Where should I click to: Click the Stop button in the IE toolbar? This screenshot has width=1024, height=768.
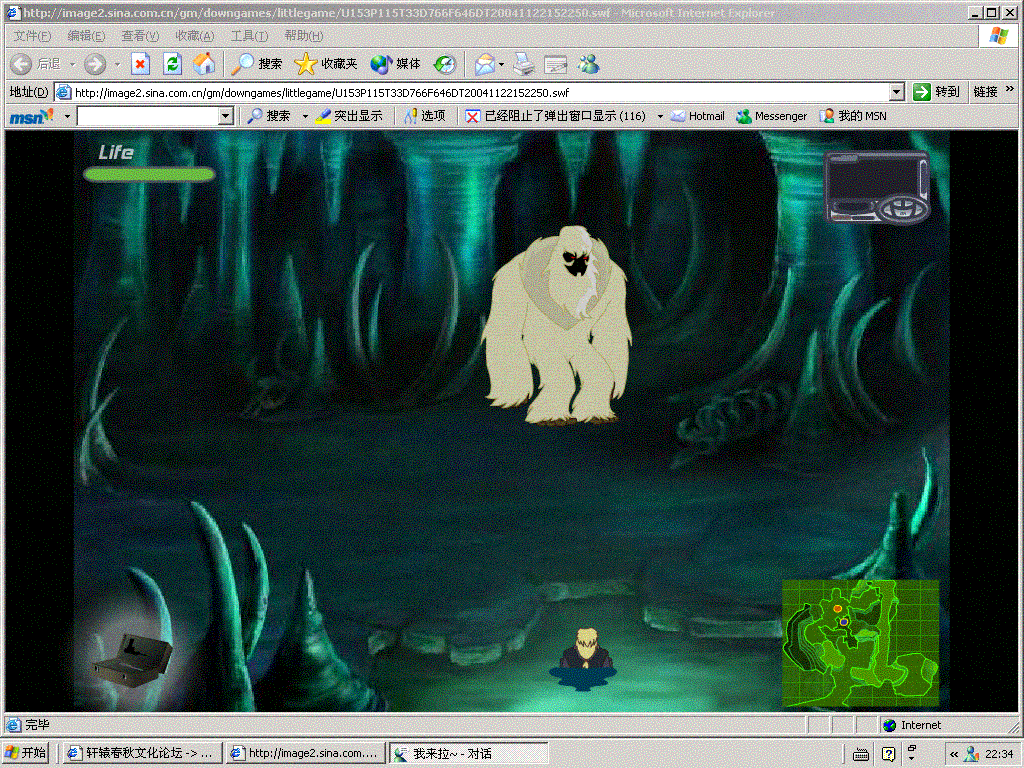coord(141,64)
